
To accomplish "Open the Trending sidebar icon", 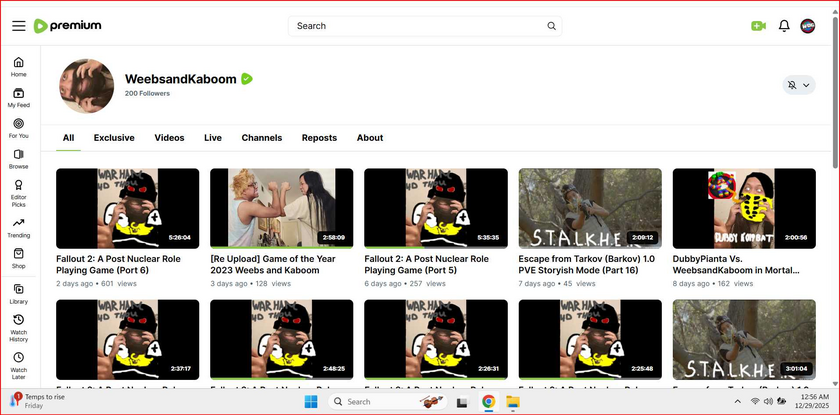I will tap(19, 227).
